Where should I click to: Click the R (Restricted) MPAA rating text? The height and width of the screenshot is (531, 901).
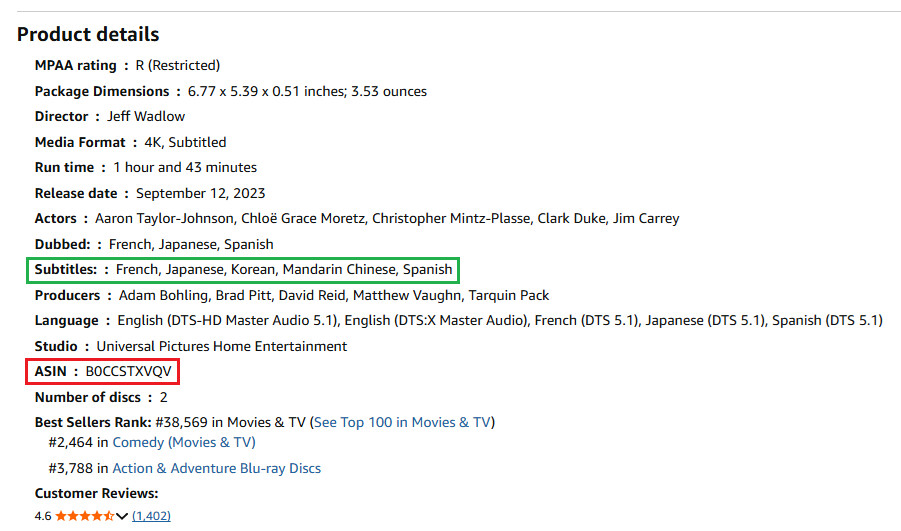tap(178, 65)
